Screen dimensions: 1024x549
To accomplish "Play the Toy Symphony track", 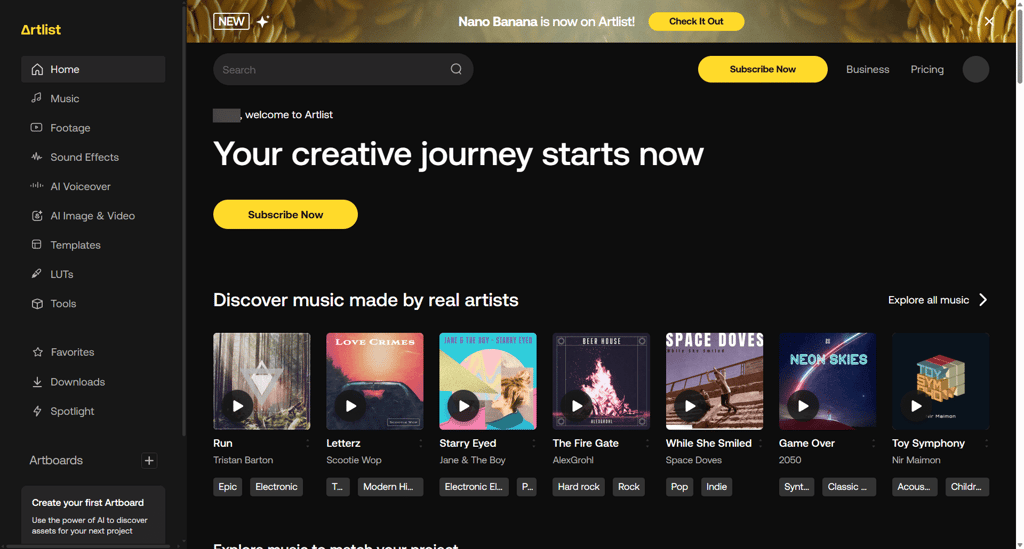I will (916, 406).
